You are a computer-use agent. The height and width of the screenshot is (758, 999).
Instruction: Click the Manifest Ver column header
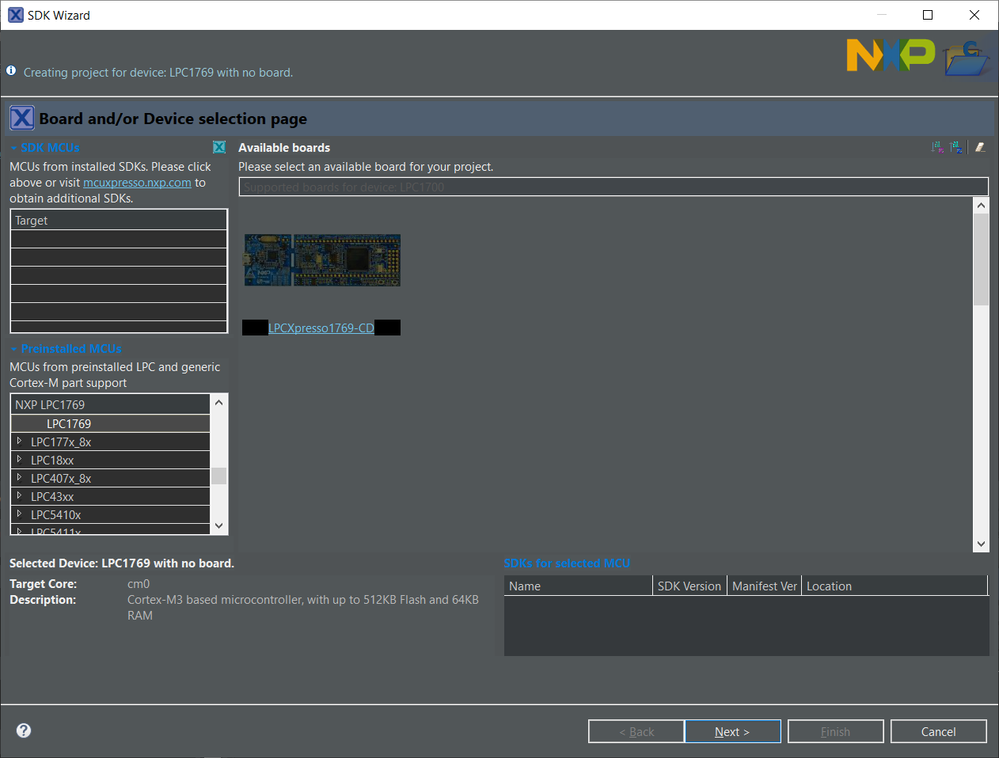click(x=765, y=586)
